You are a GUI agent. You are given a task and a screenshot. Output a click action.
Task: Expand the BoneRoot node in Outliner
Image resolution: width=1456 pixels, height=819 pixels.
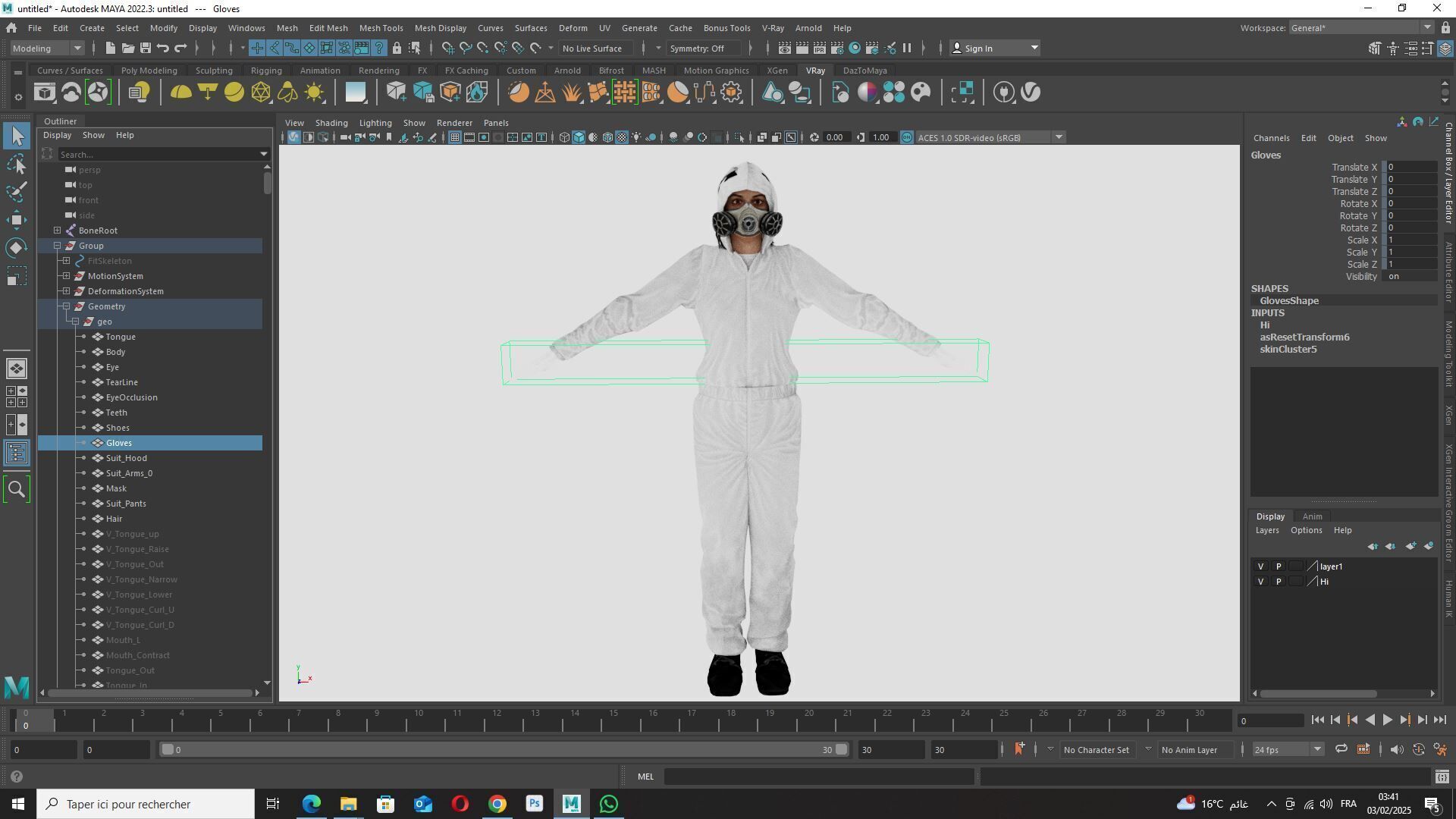58,231
